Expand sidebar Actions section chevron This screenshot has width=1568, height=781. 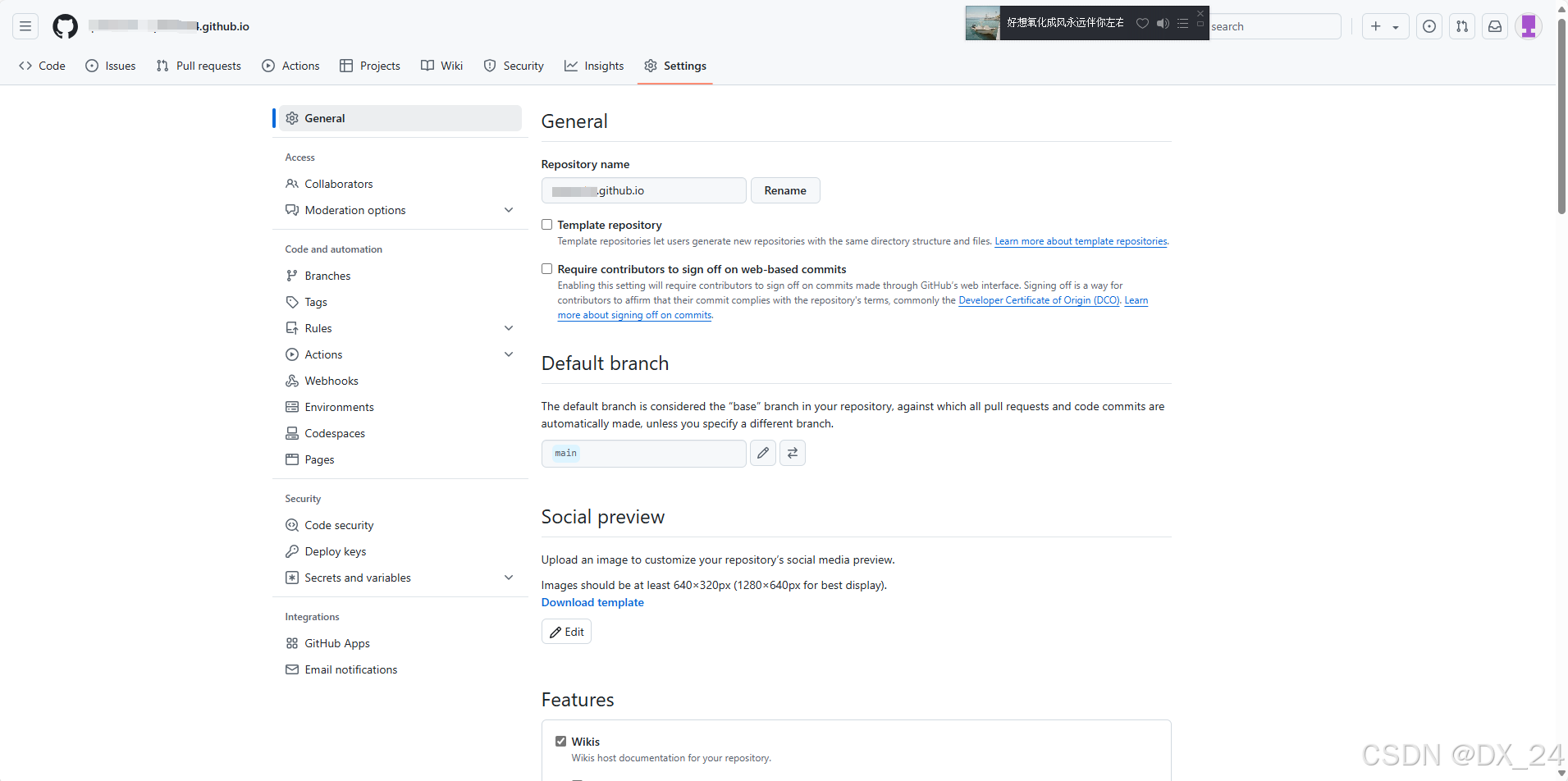tap(509, 354)
